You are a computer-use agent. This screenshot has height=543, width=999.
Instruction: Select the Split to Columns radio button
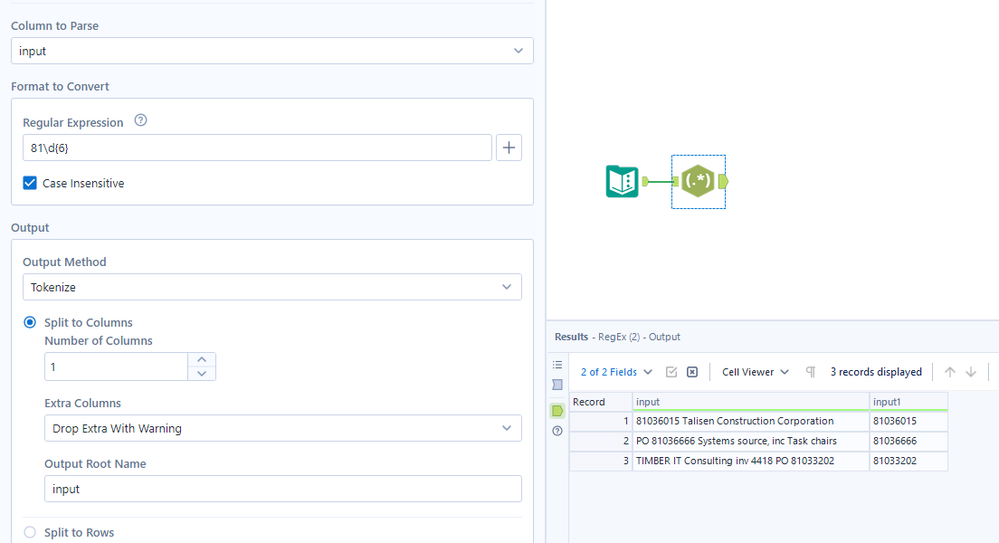[30, 322]
